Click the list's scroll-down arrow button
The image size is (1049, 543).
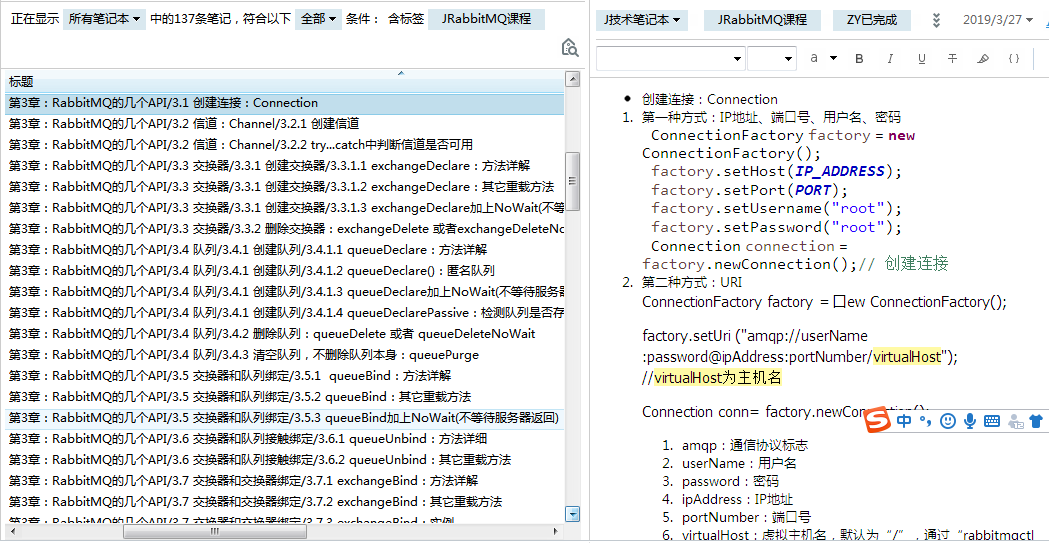(572, 514)
